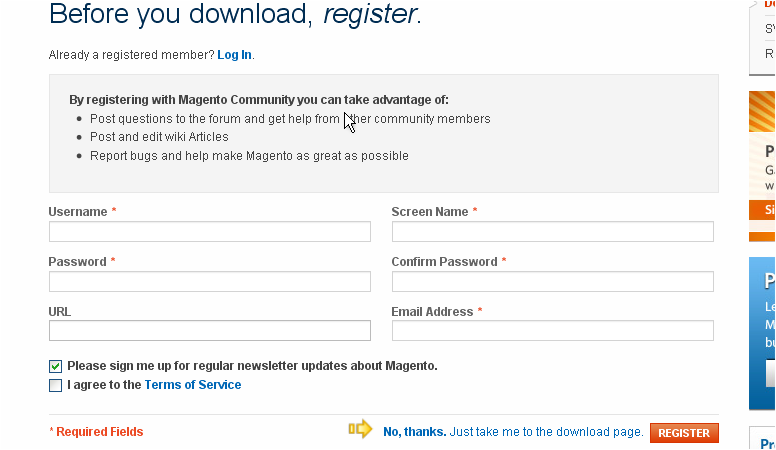Click the Email Address field
Viewport: 776px width, 450px height.
[x=552, y=331]
